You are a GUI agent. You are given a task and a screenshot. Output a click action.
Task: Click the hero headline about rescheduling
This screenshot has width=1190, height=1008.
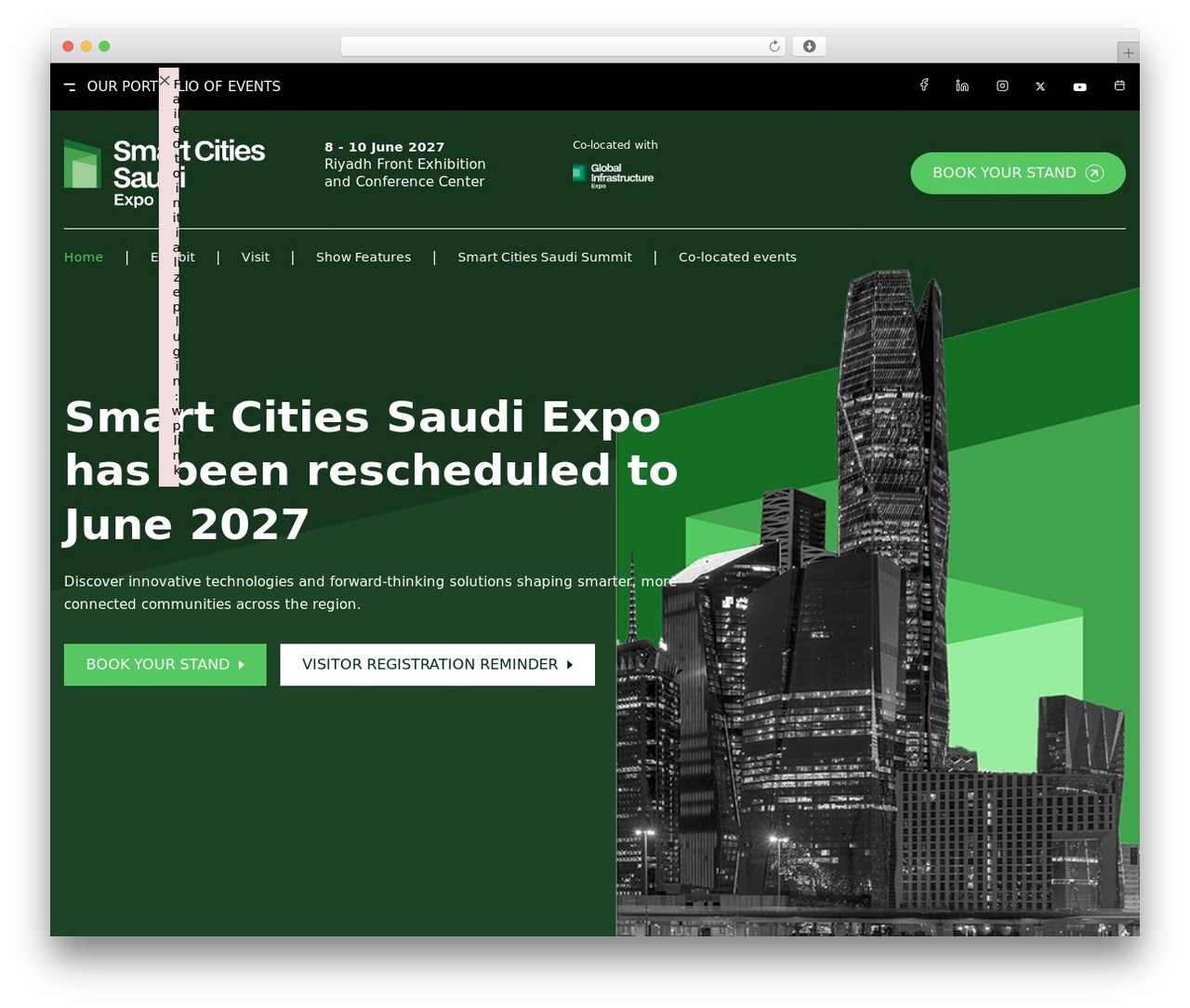[372, 471]
